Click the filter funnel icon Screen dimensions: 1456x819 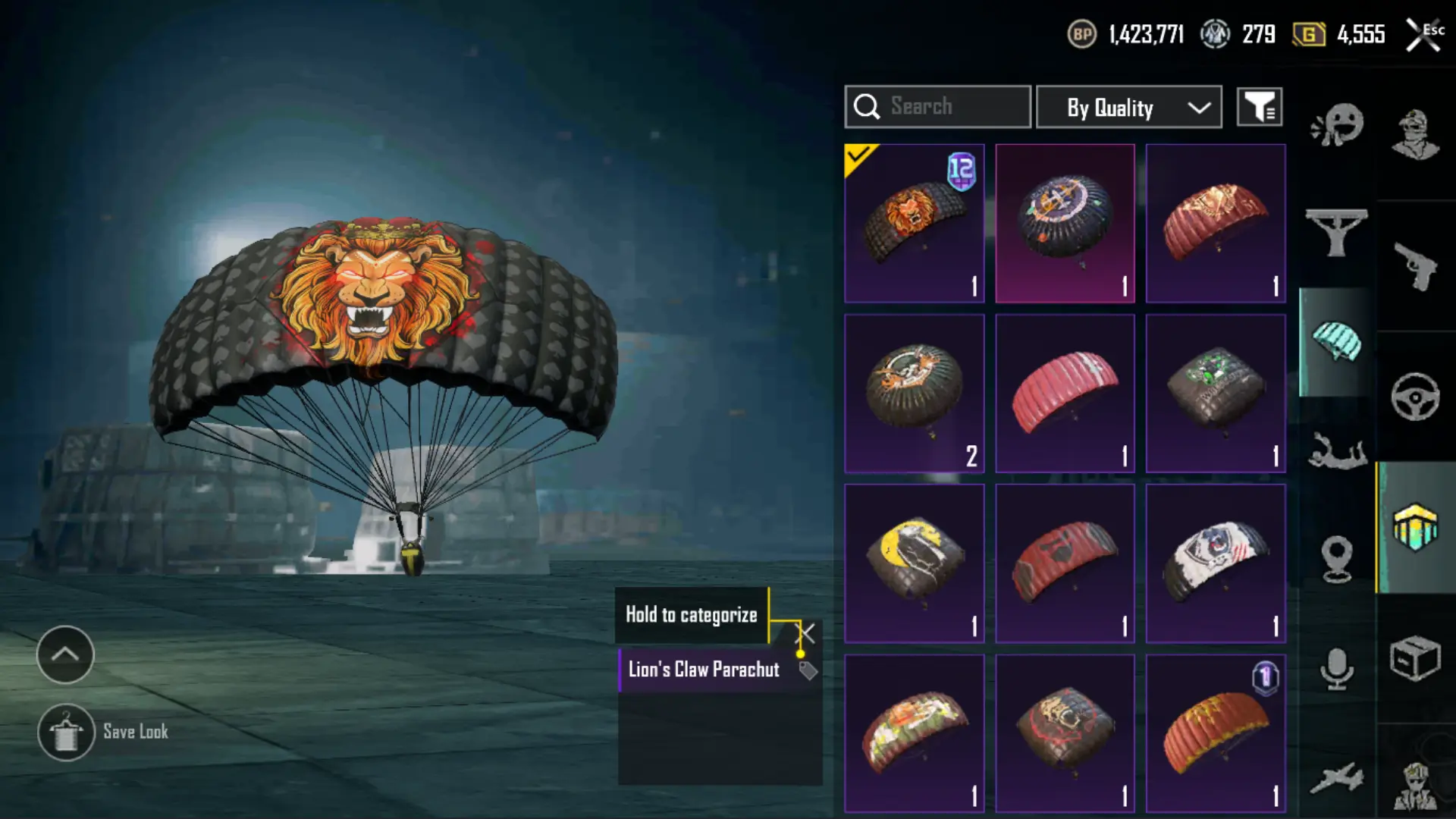tap(1260, 107)
